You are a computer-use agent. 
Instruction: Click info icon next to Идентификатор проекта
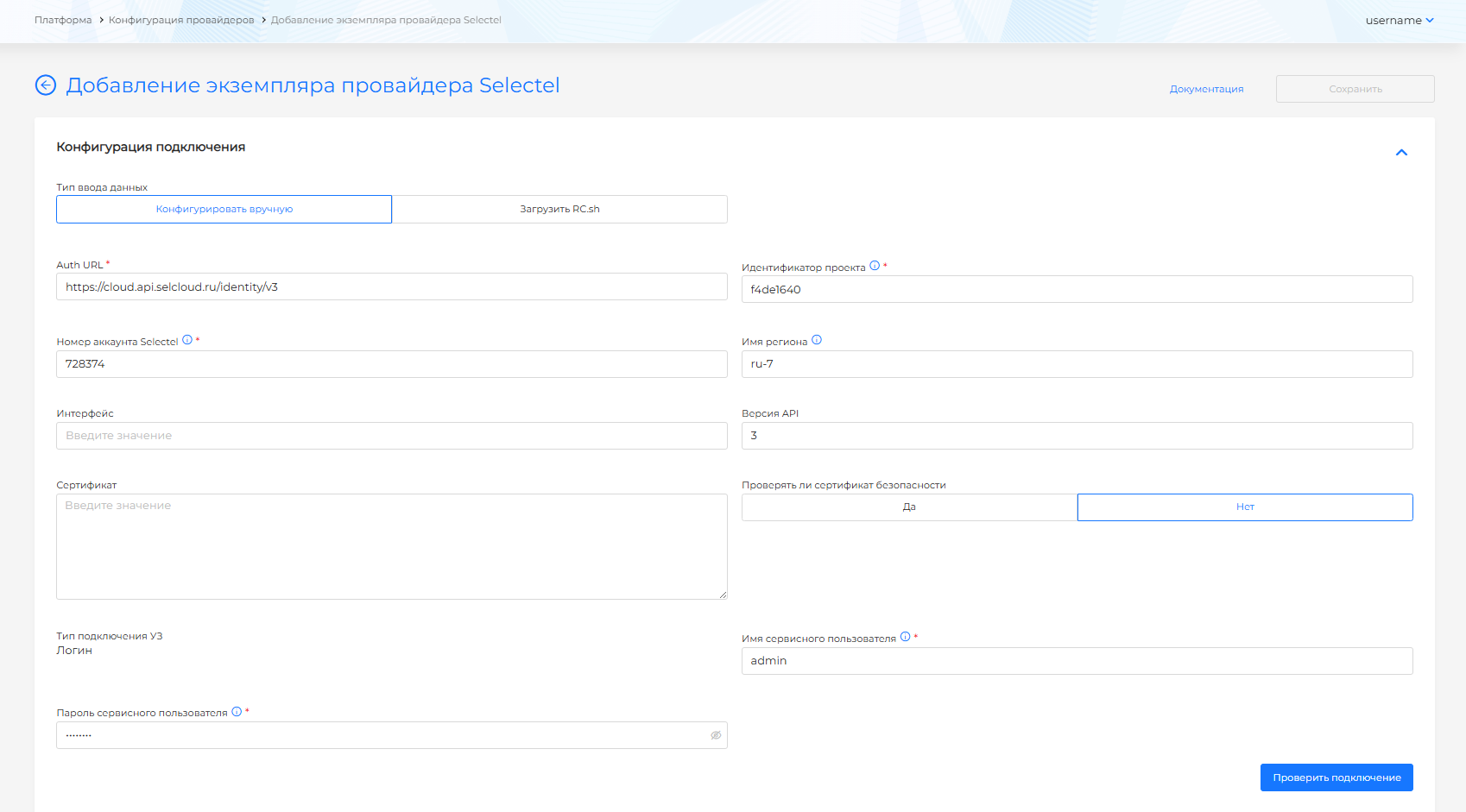(875, 266)
